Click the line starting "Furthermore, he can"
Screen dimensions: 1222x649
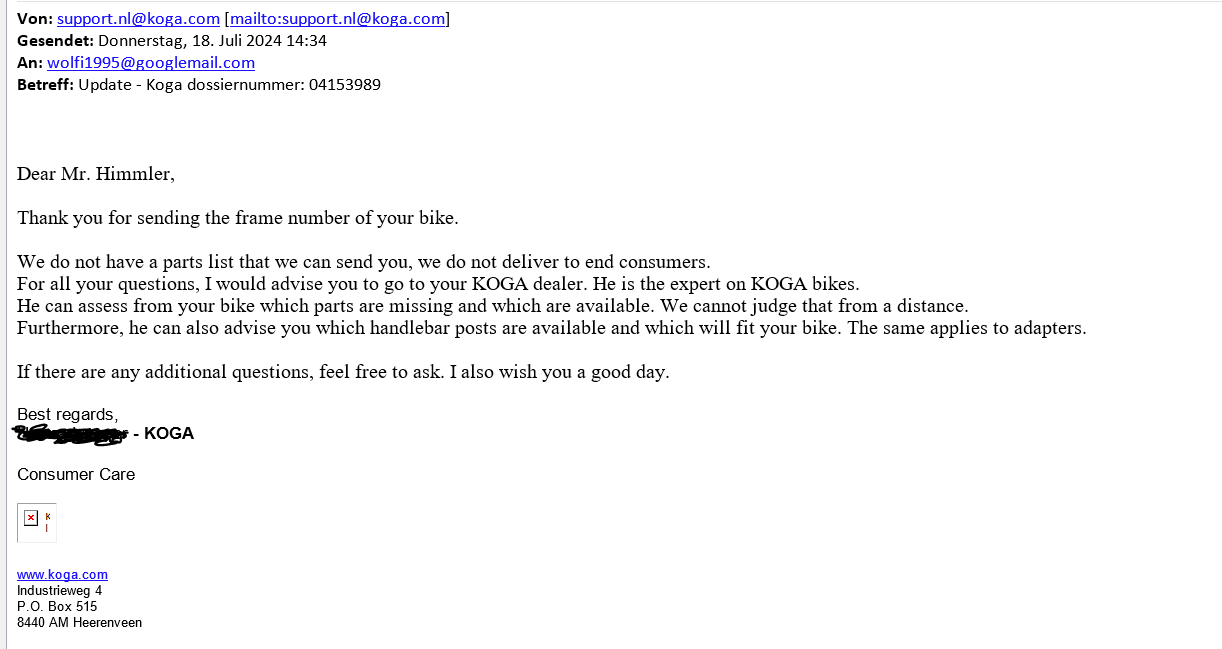click(x=551, y=328)
